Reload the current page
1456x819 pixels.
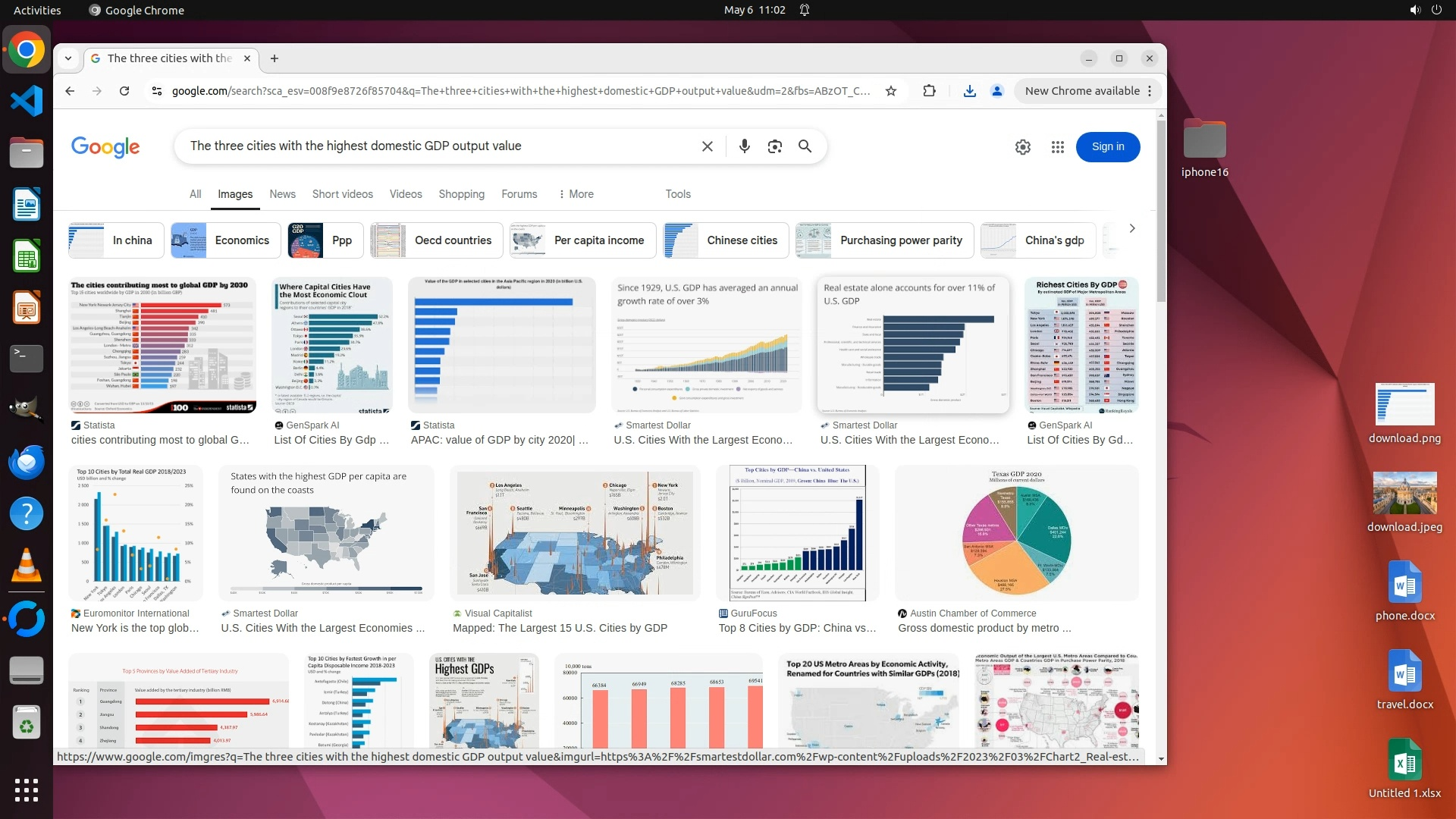coord(124,91)
